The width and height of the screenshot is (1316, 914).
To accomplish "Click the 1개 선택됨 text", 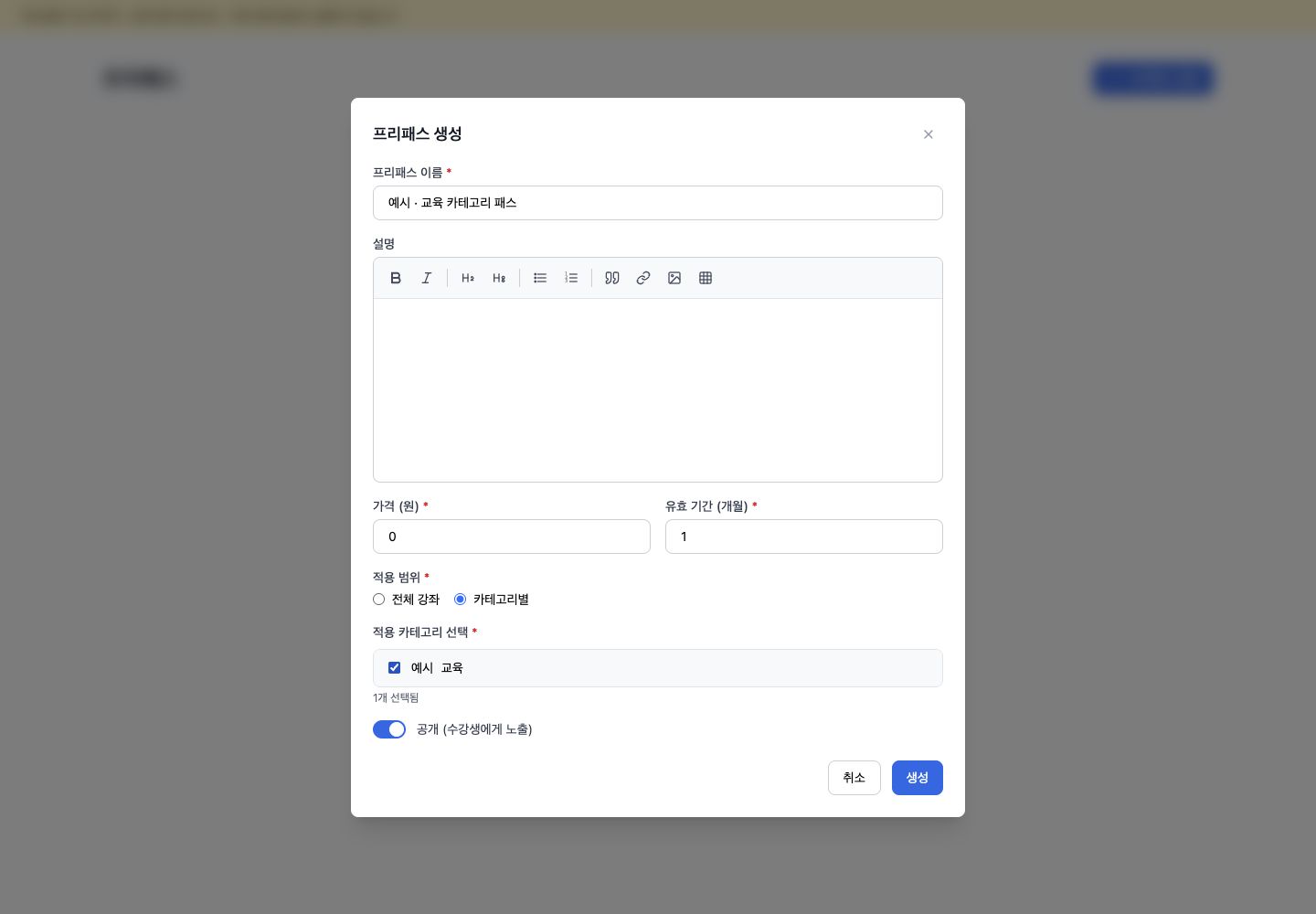I will (x=396, y=697).
